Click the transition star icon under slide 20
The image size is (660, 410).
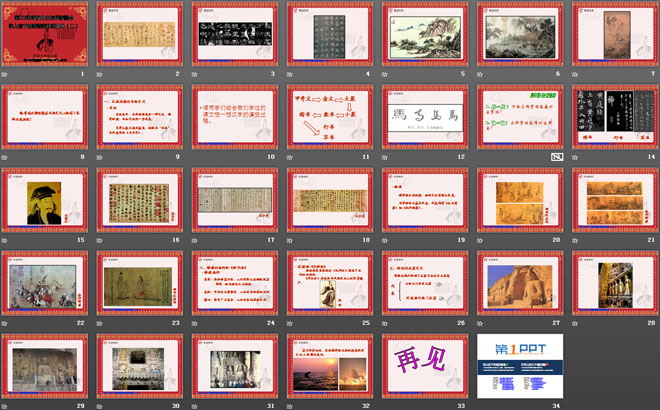pyautogui.click(x=480, y=240)
